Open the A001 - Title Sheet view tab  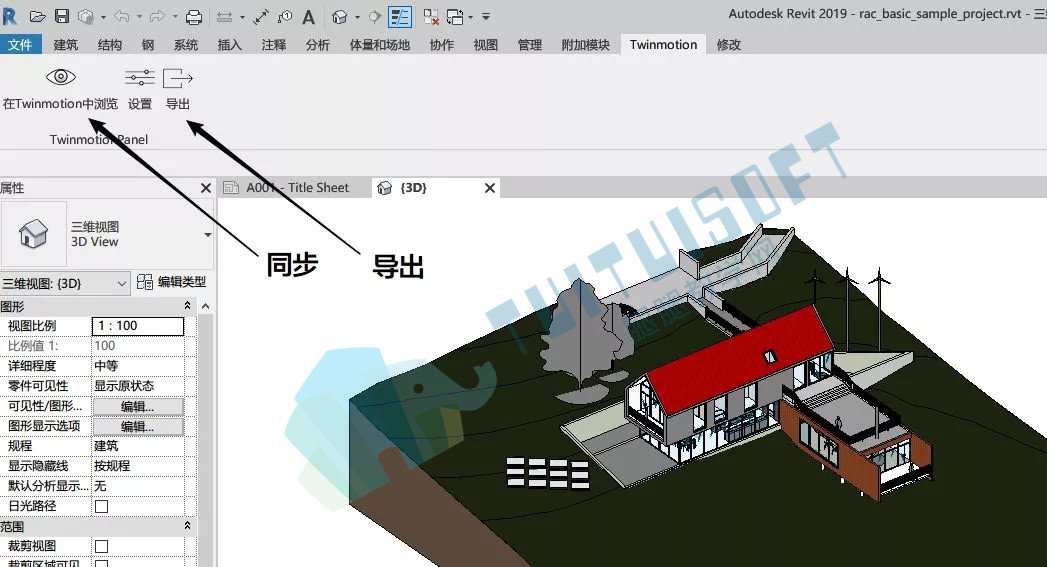[297, 188]
